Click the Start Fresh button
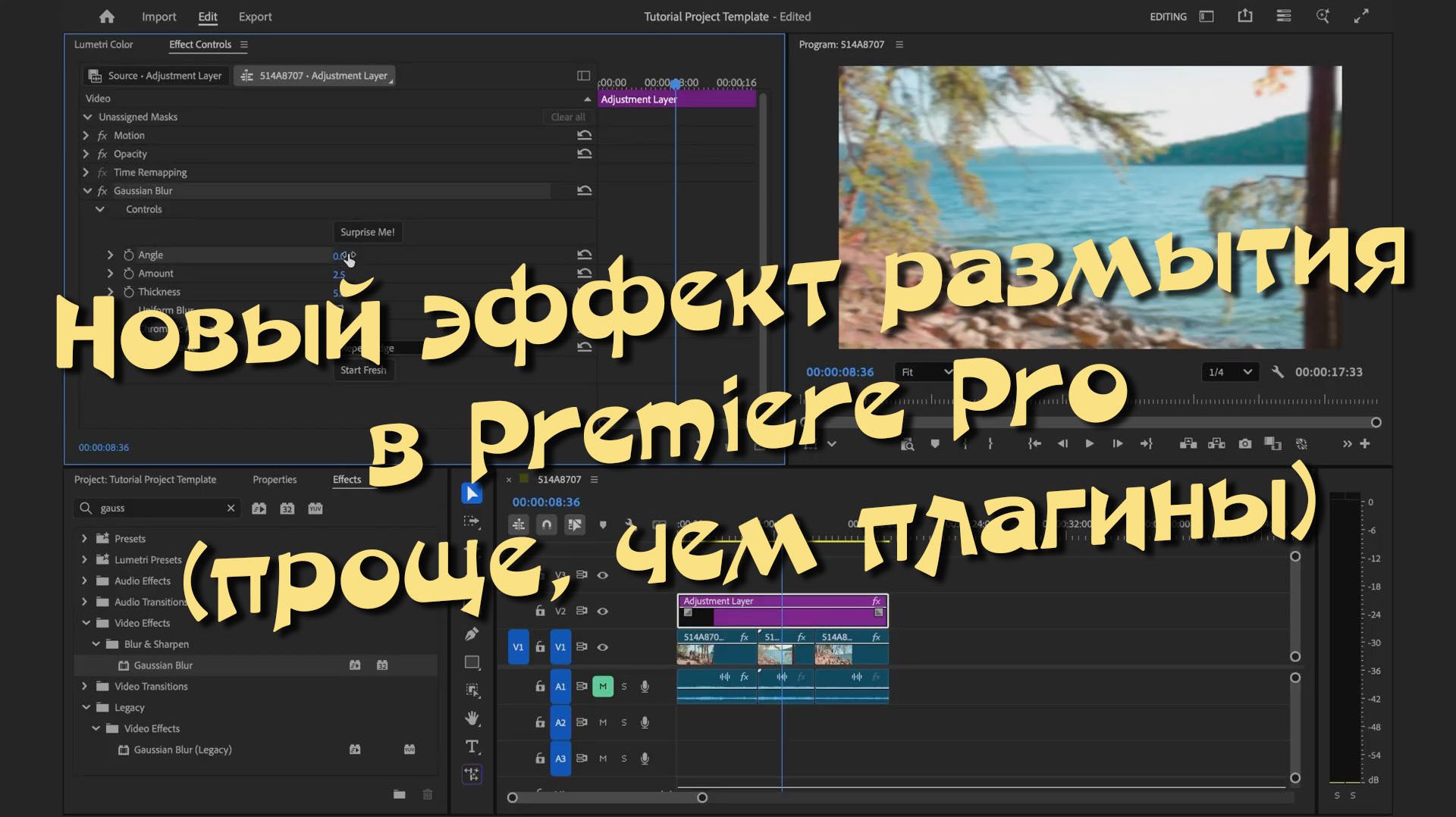This screenshot has height=817, width=1456. coord(364,370)
